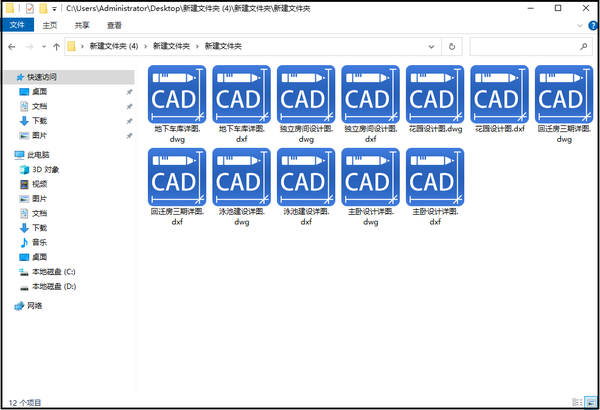Click in the search box field

pos(533,47)
